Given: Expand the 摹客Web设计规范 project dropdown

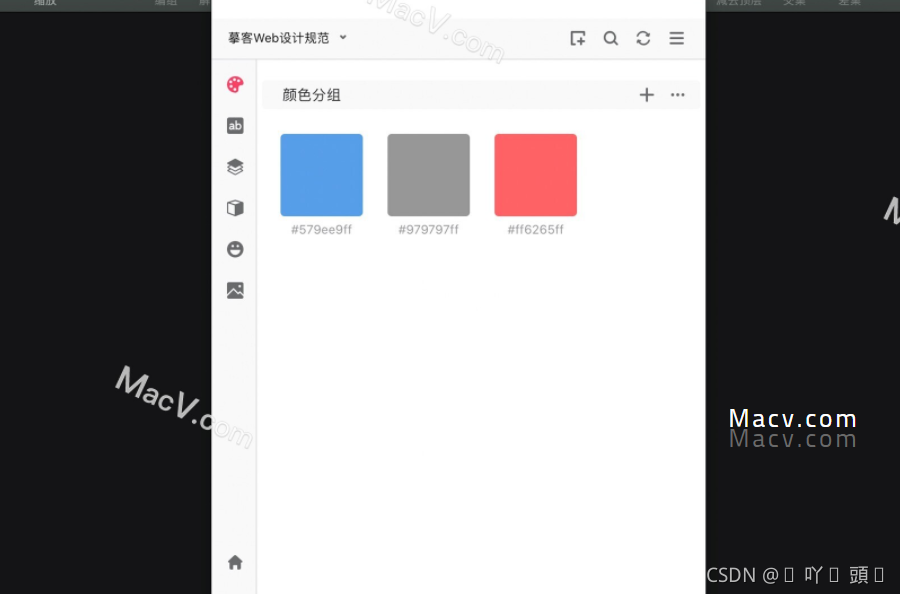Looking at the screenshot, I should click(287, 38).
